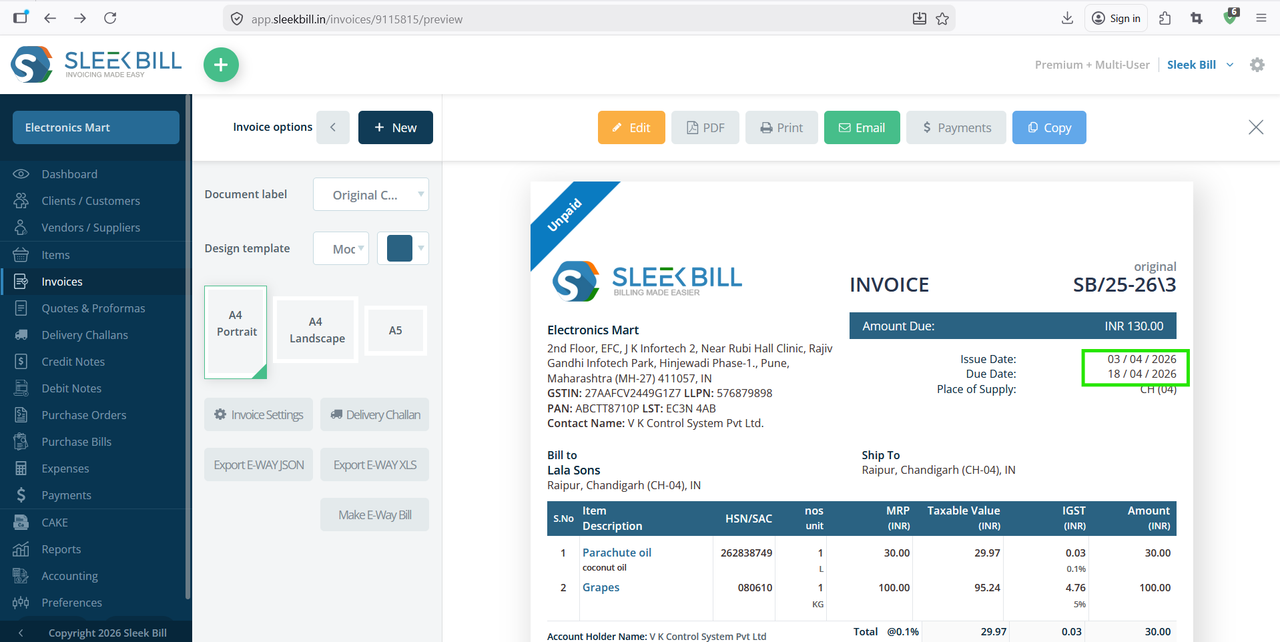Select the A4 Portrait layout thumbnail

click(236, 333)
